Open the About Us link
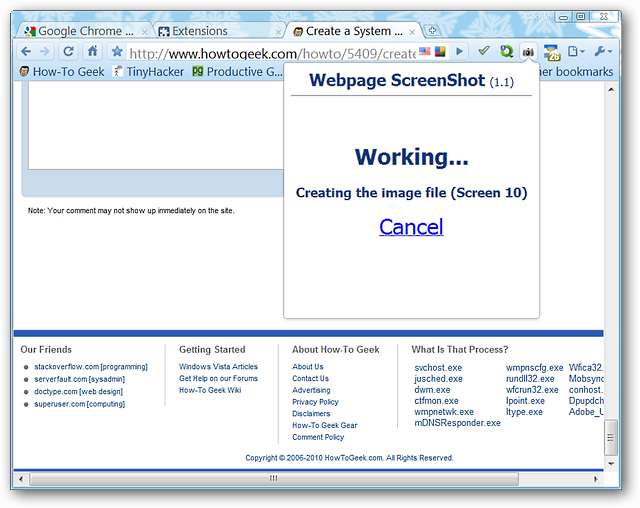This screenshot has height=508, width=640. pyautogui.click(x=308, y=366)
